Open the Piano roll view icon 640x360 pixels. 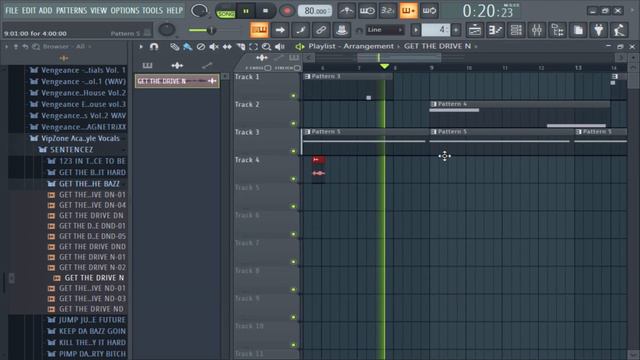click(495, 30)
